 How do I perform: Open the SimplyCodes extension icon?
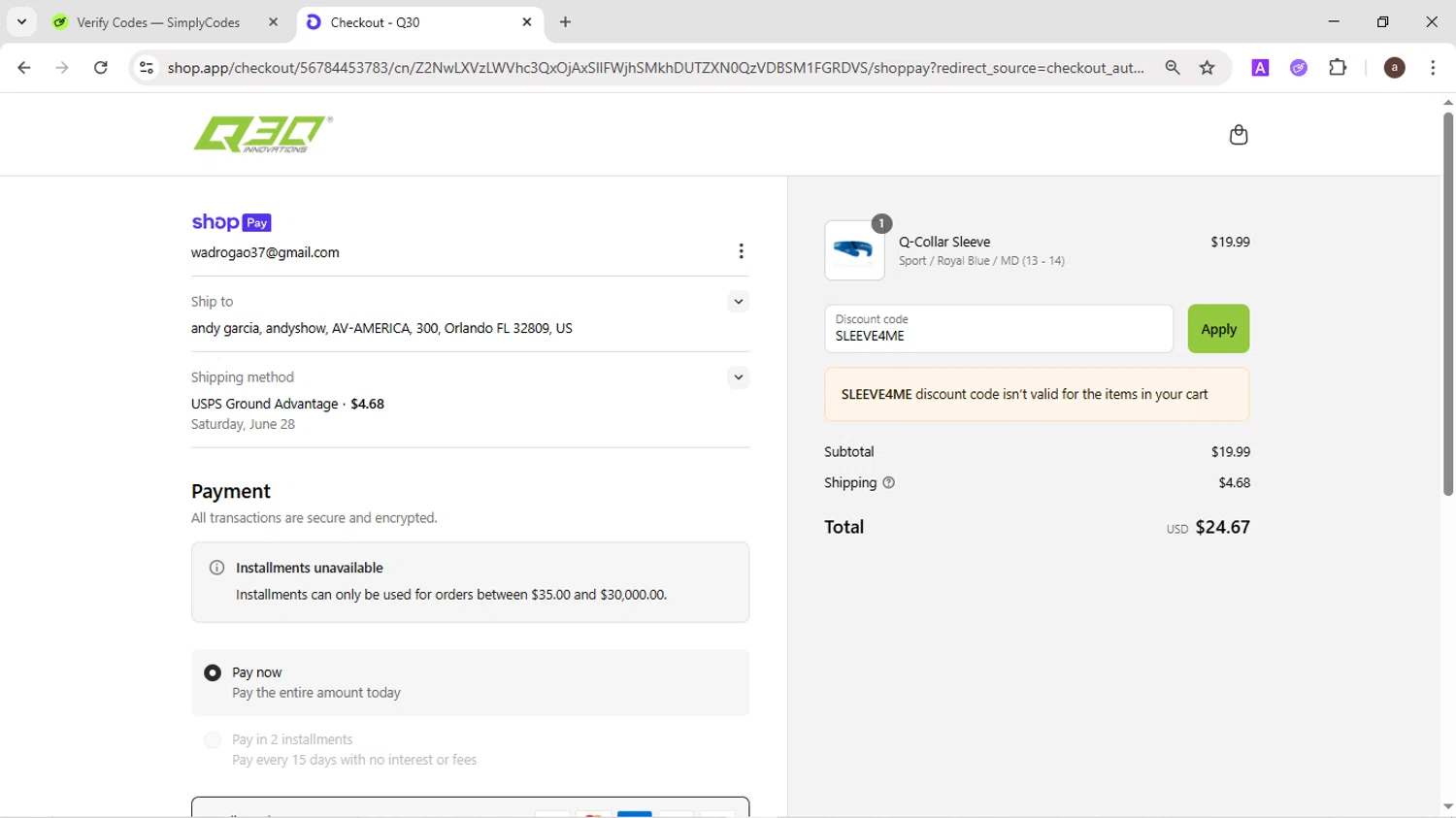tap(1299, 68)
